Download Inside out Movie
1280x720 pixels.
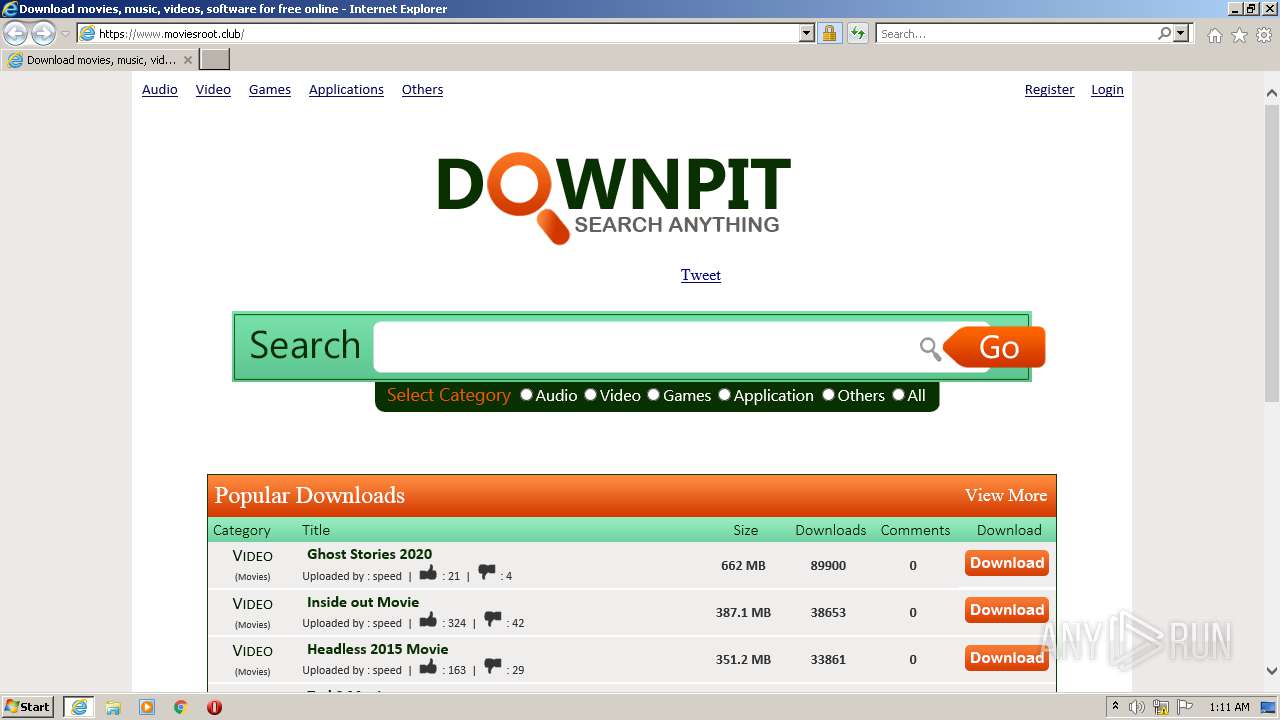tap(1007, 610)
